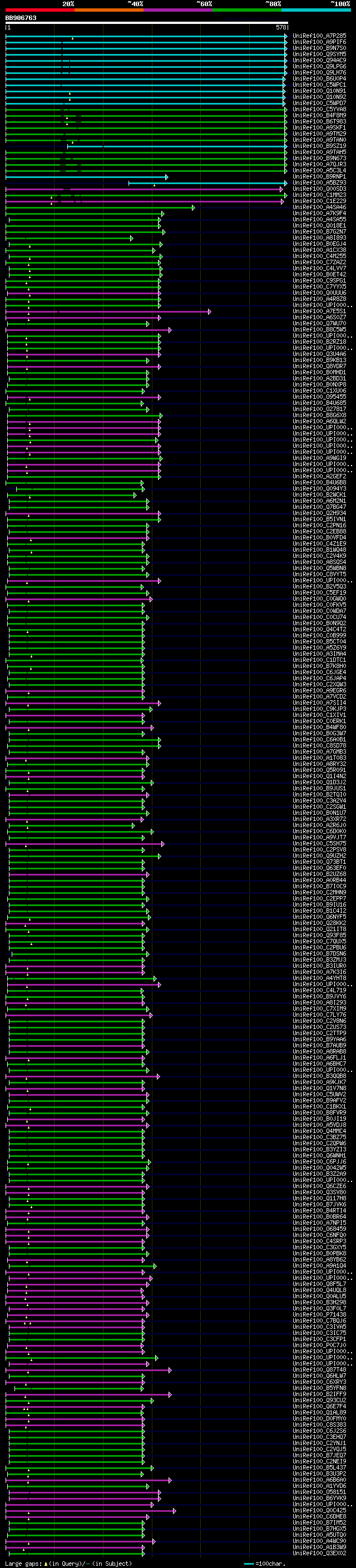
Task: Select hit UniRef100_A4WC90
Action: click(319, 1541)
